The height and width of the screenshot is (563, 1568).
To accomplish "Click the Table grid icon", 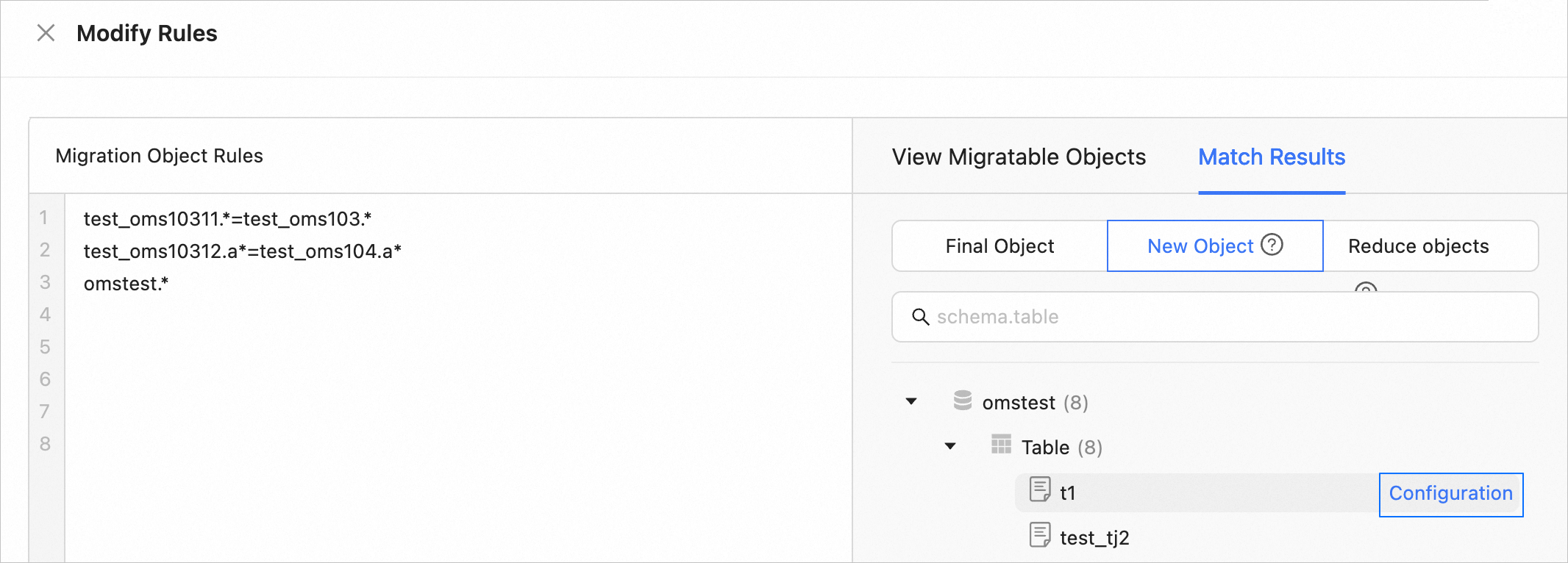I will (1001, 445).
